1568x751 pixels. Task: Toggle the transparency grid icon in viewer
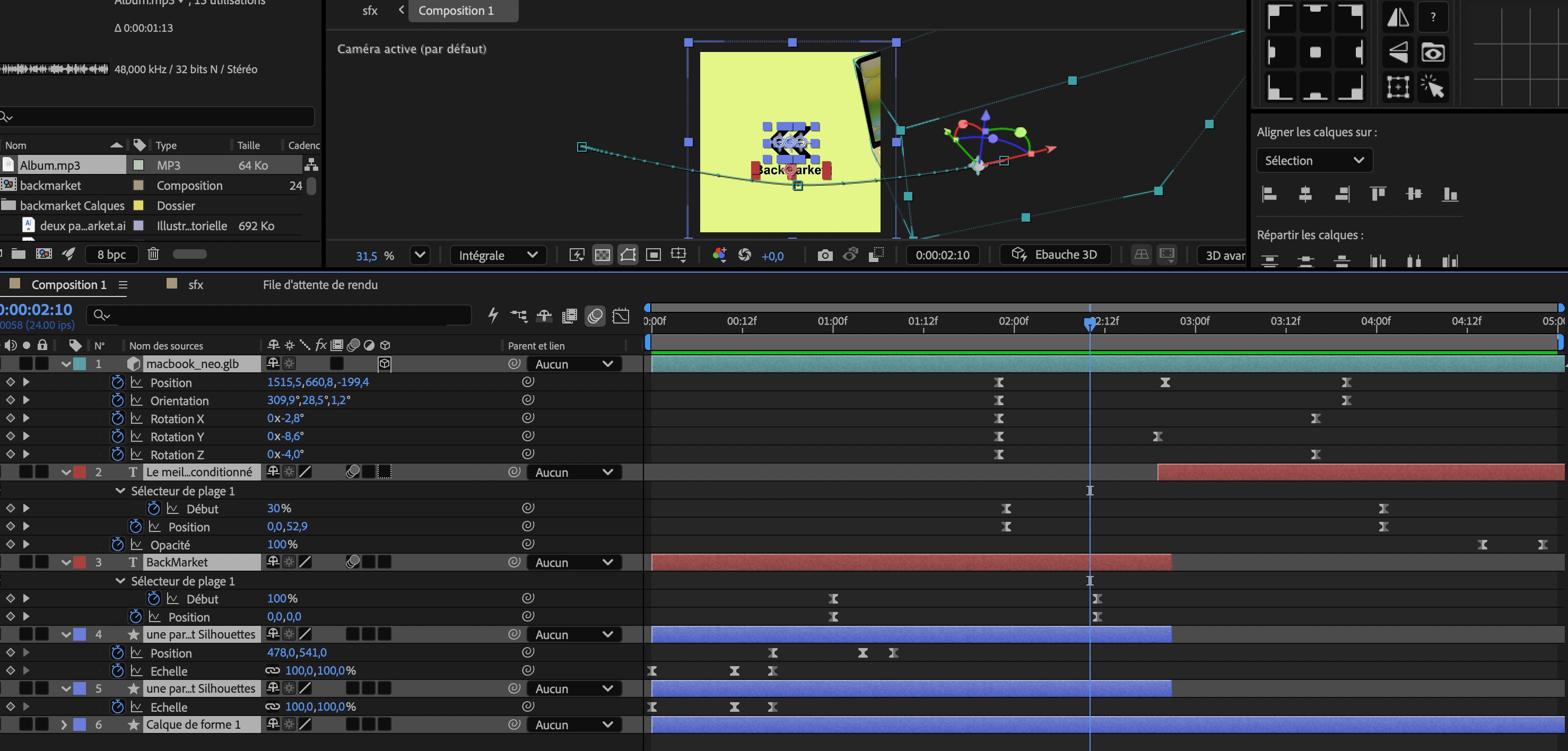[602, 255]
